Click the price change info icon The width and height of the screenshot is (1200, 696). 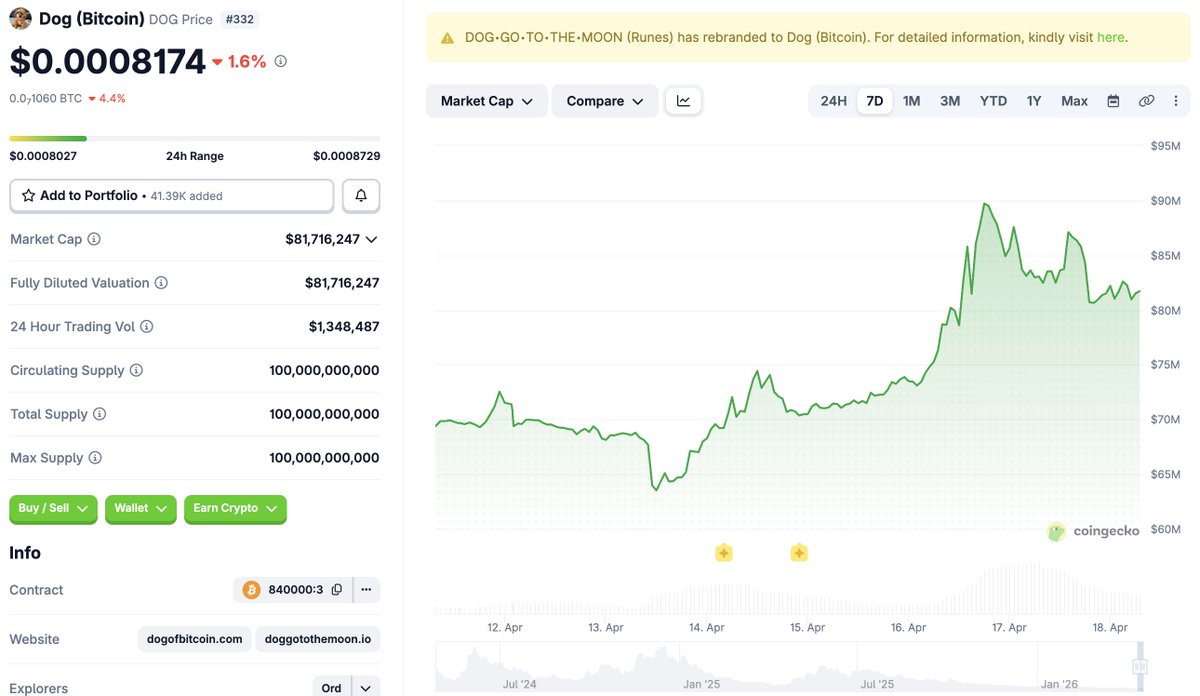point(281,62)
